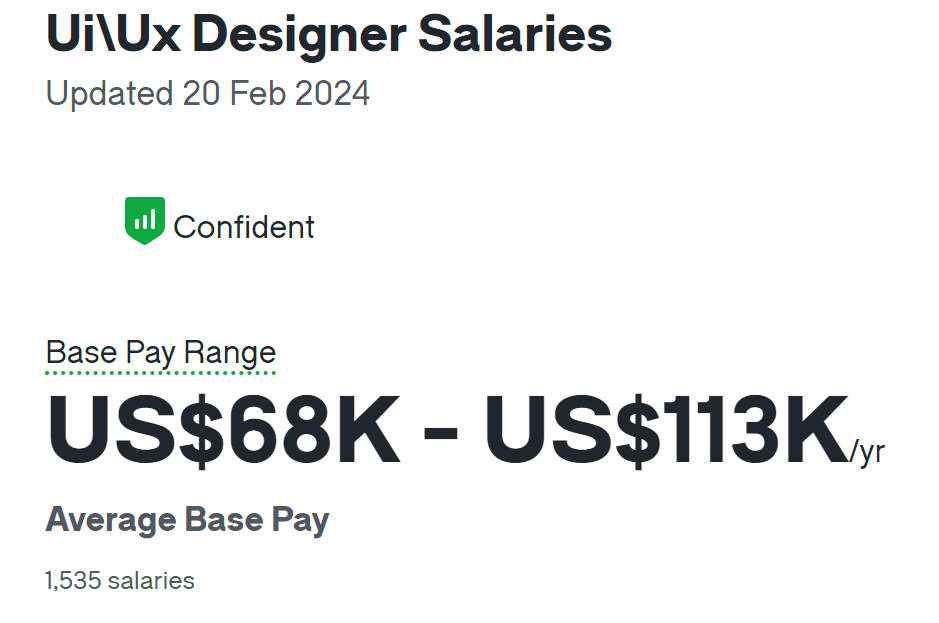The width and height of the screenshot is (939, 623).
Task: Click the Ui\Ux text in the heading
Action: coord(113,34)
